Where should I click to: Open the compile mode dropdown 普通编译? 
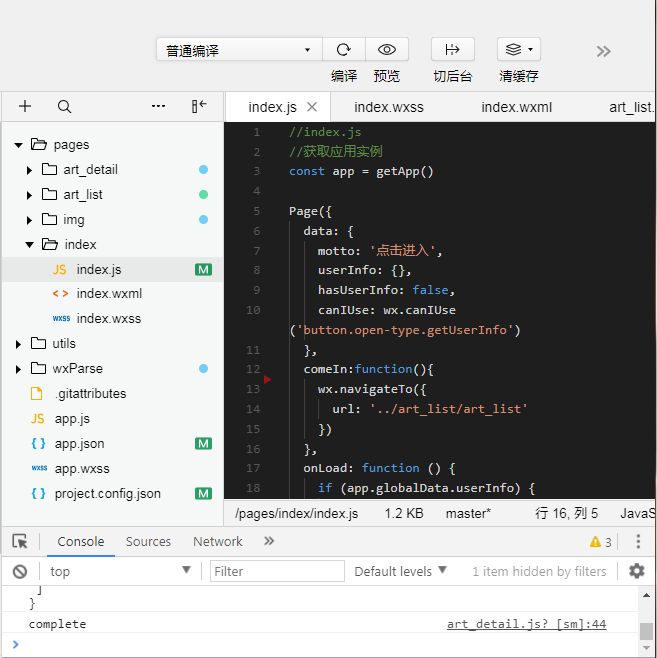click(239, 50)
